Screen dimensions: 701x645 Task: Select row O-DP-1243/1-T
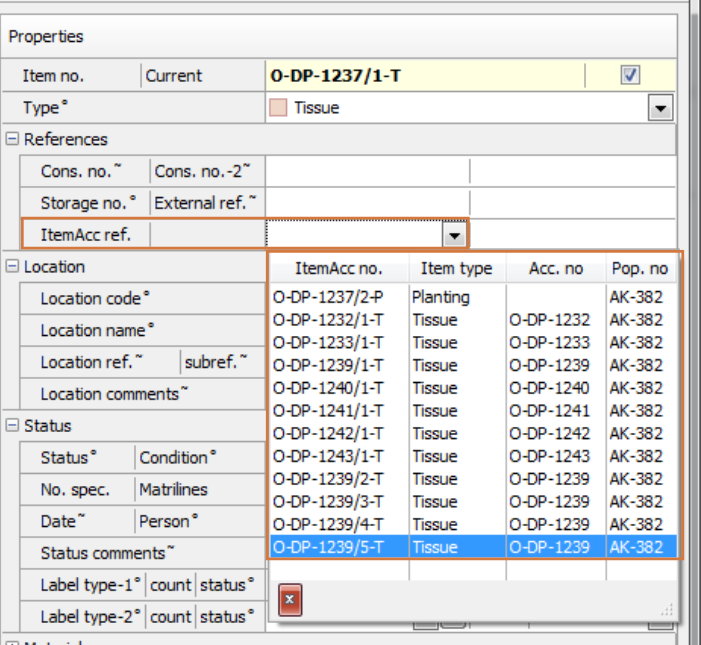point(473,456)
